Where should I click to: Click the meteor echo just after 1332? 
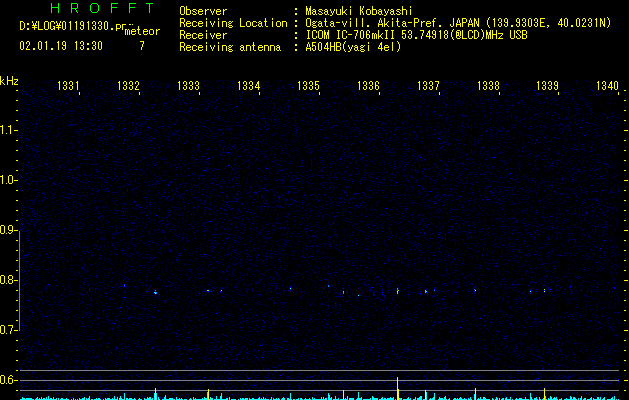(155, 292)
